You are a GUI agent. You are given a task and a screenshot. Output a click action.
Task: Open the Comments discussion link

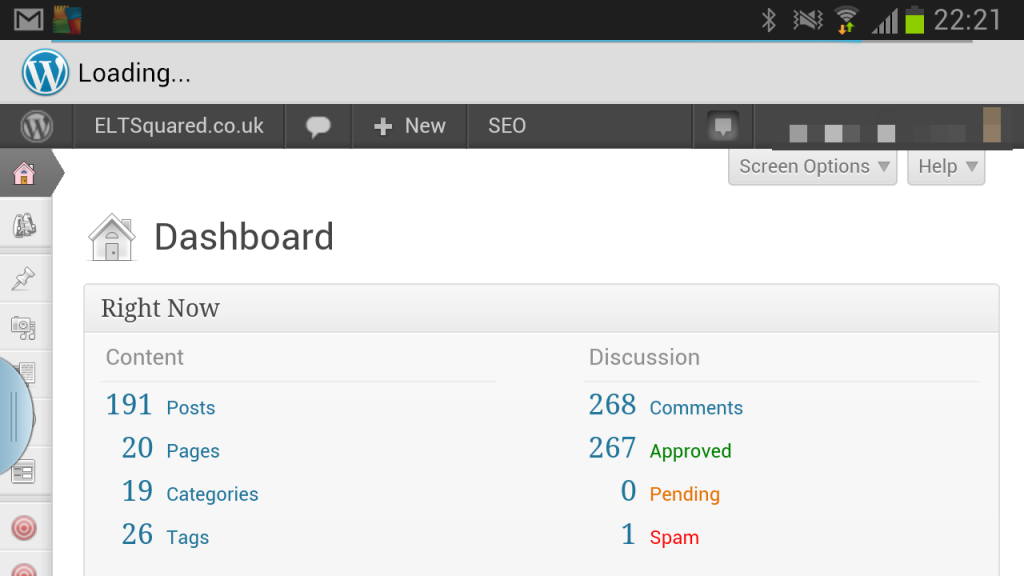click(x=696, y=408)
